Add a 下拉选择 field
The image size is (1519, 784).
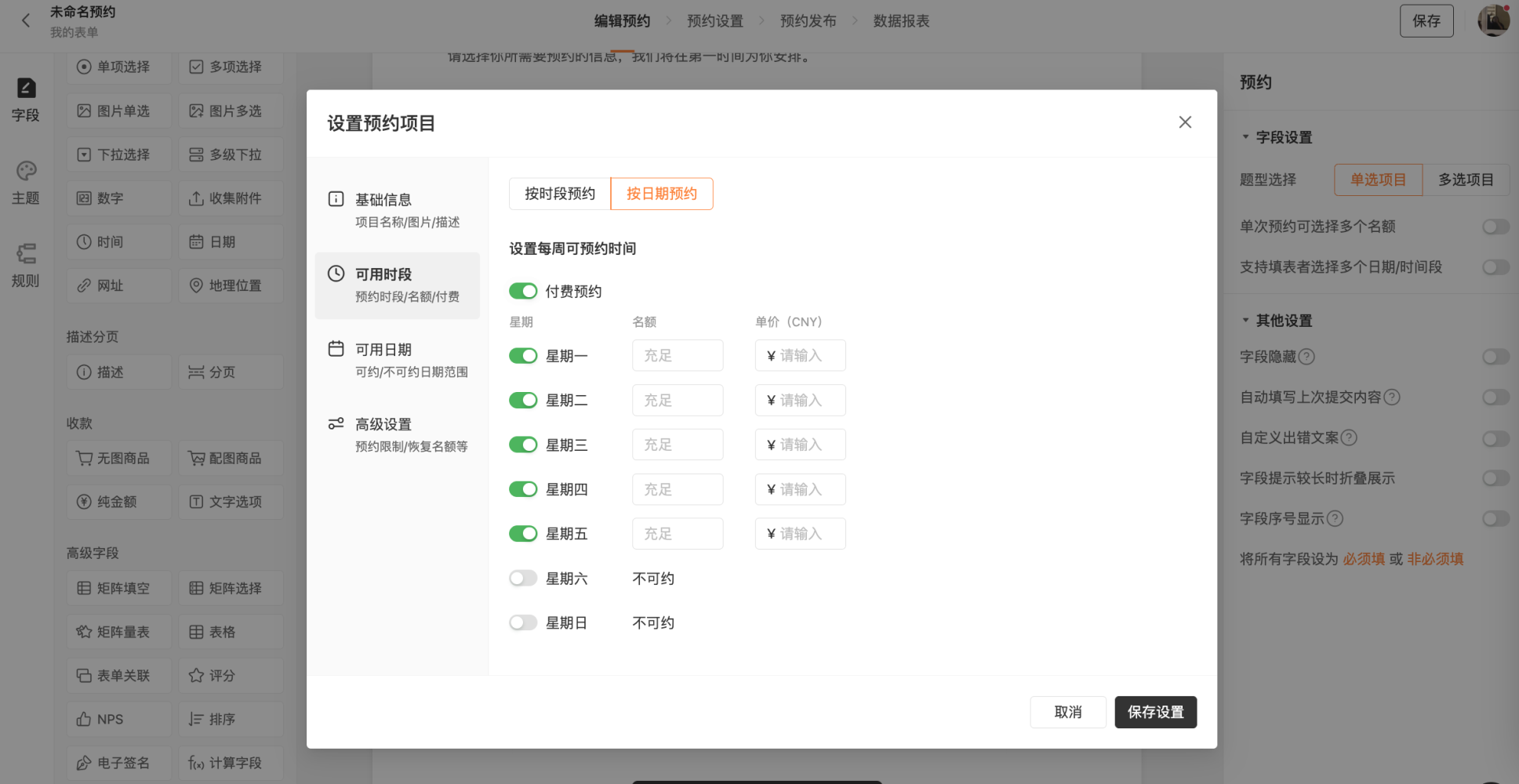click(x=119, y=155)
